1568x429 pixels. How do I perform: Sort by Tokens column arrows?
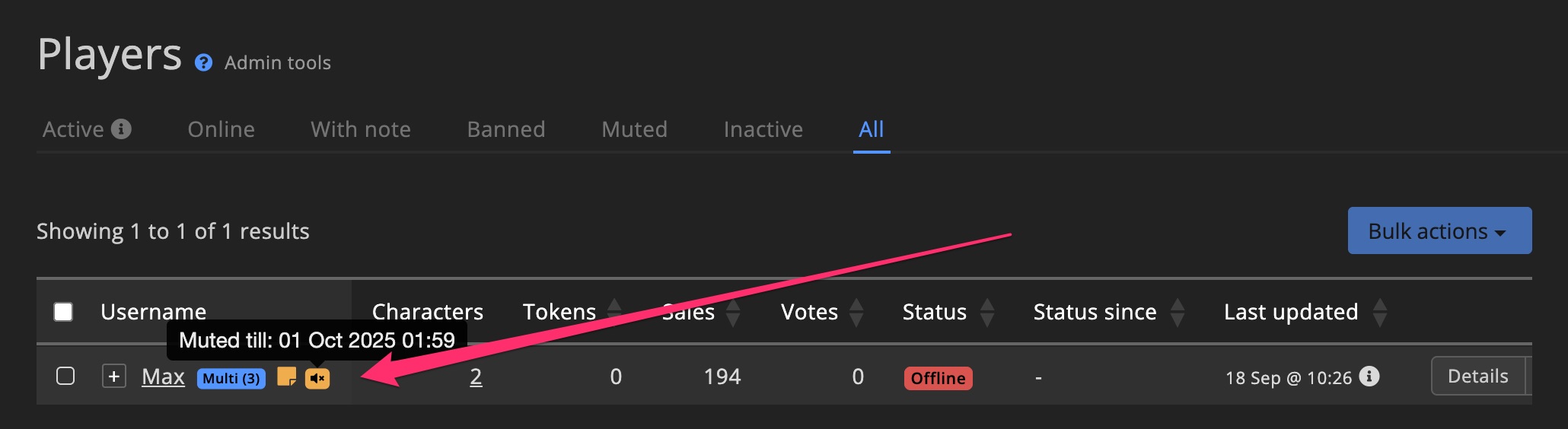[614, 312]
